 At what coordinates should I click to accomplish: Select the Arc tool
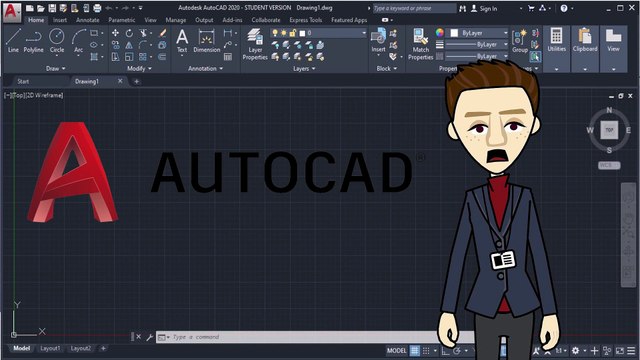coord(78,41)
